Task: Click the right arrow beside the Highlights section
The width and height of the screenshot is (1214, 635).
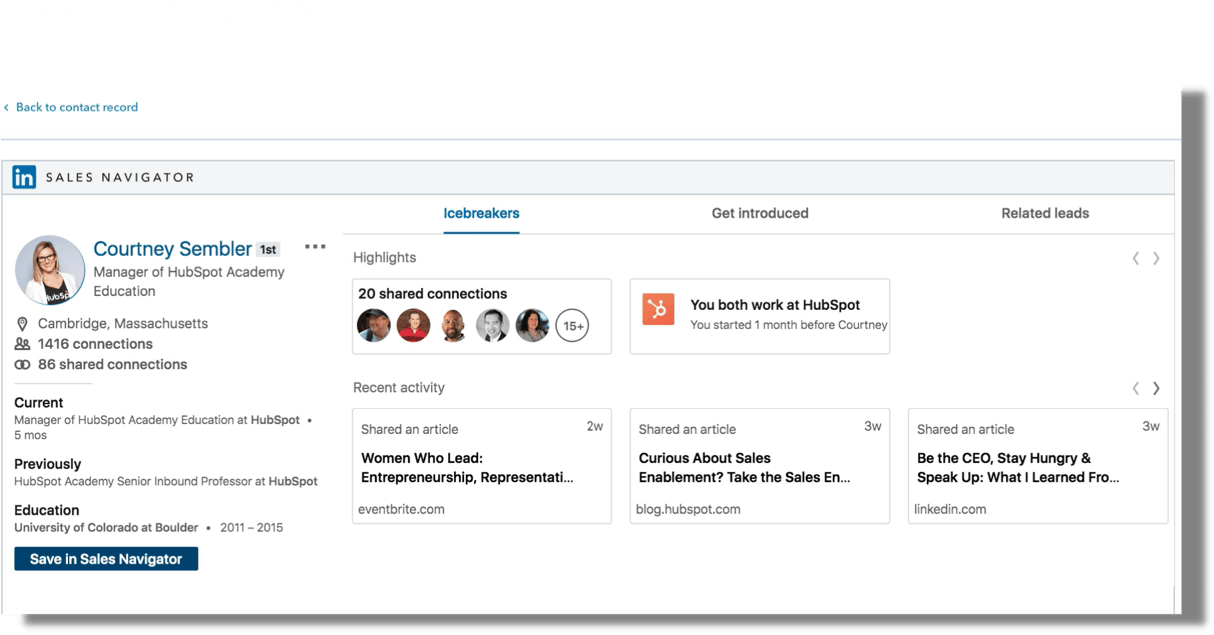Action: click(1157, 258)
